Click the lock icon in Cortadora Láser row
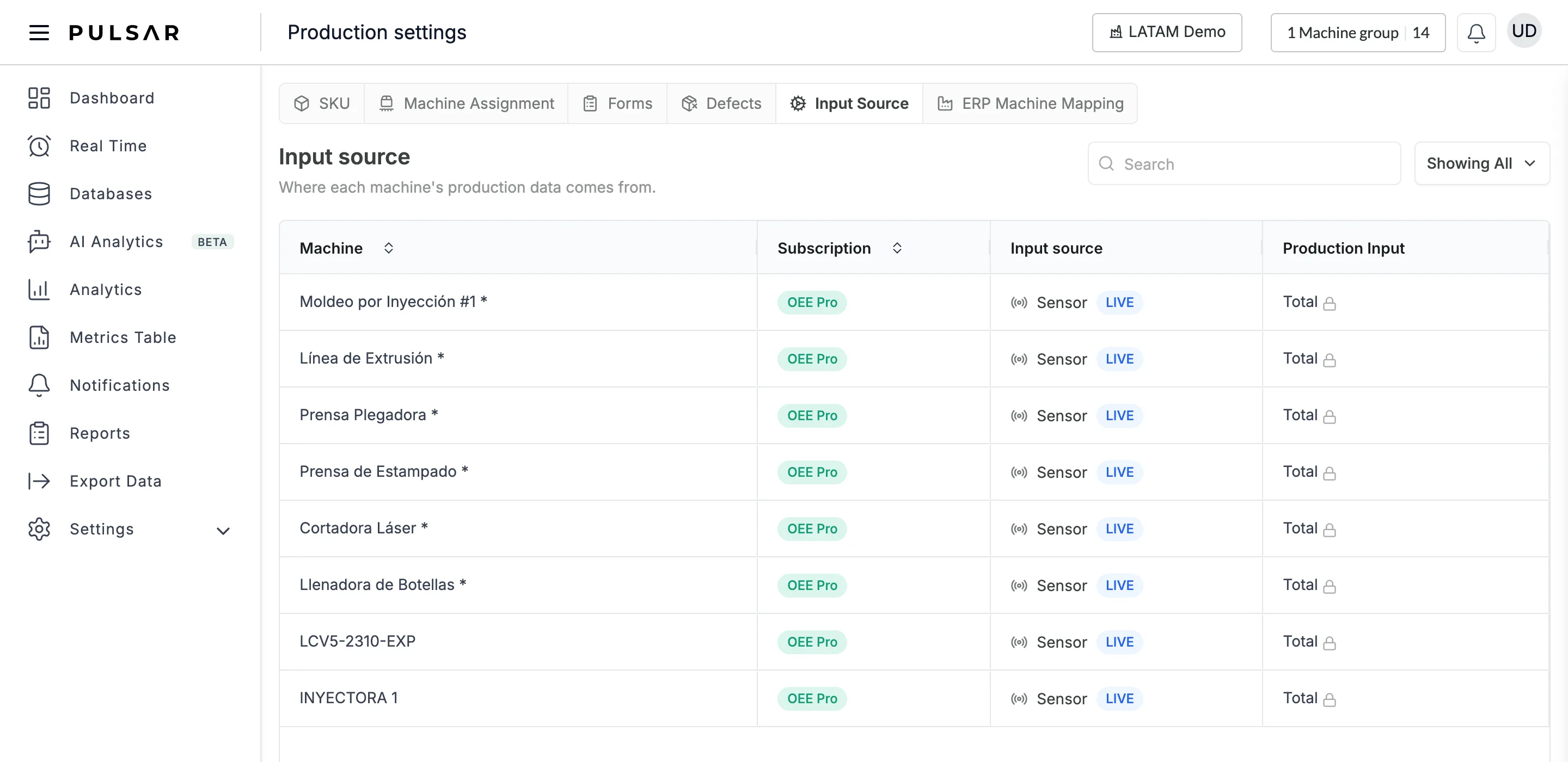 pos(1330,530)
